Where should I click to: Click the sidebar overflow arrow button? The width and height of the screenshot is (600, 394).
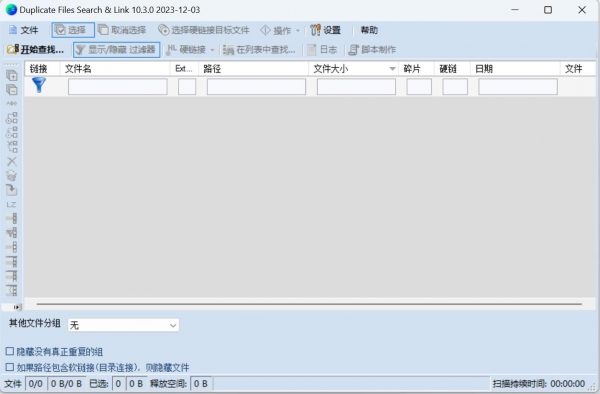click(16, 307)
